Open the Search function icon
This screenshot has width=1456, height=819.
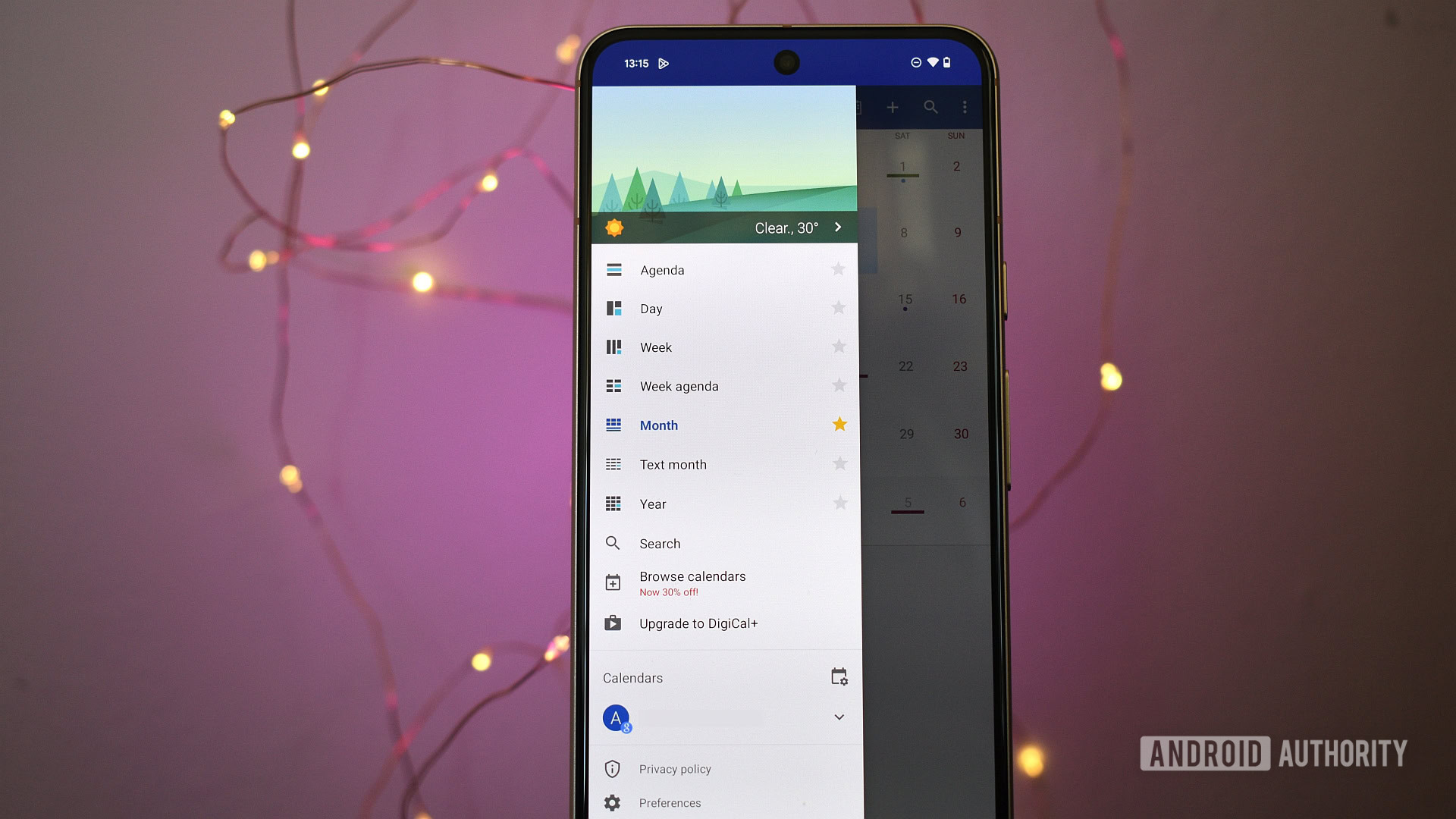[613, 543]
